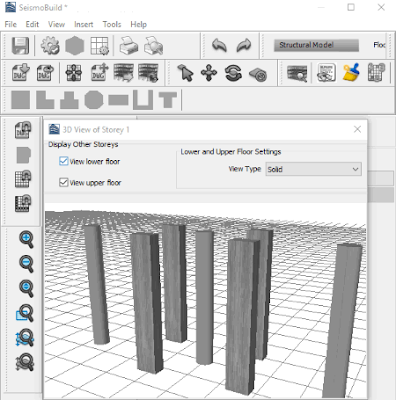Click inside the 3D columns viewport
This screenshot has width=396, height=400.
coord(205,300)
